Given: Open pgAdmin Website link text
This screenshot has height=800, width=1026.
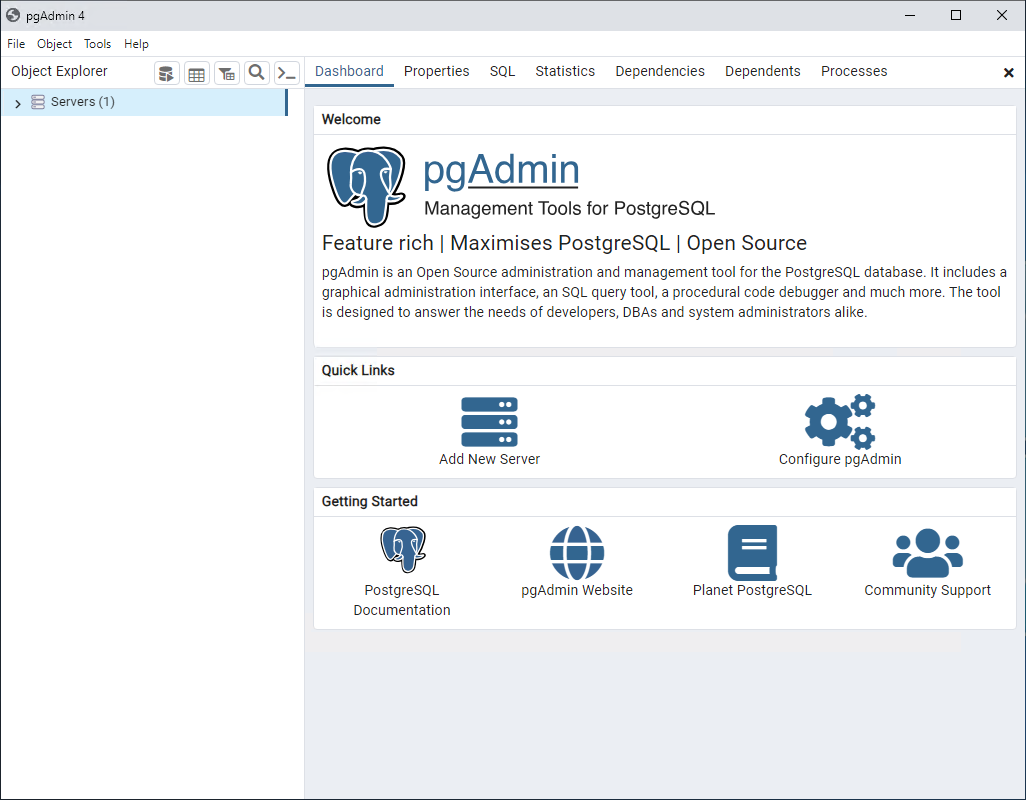Looking at the screenshot, I should point(577,590).
